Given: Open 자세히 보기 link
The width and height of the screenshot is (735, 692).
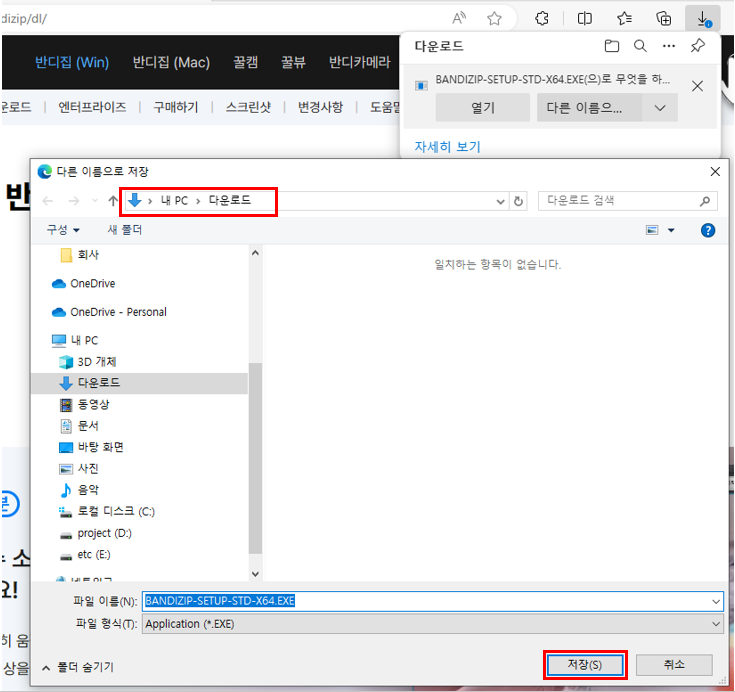Looking at the screenshot, I should (448, 147).
